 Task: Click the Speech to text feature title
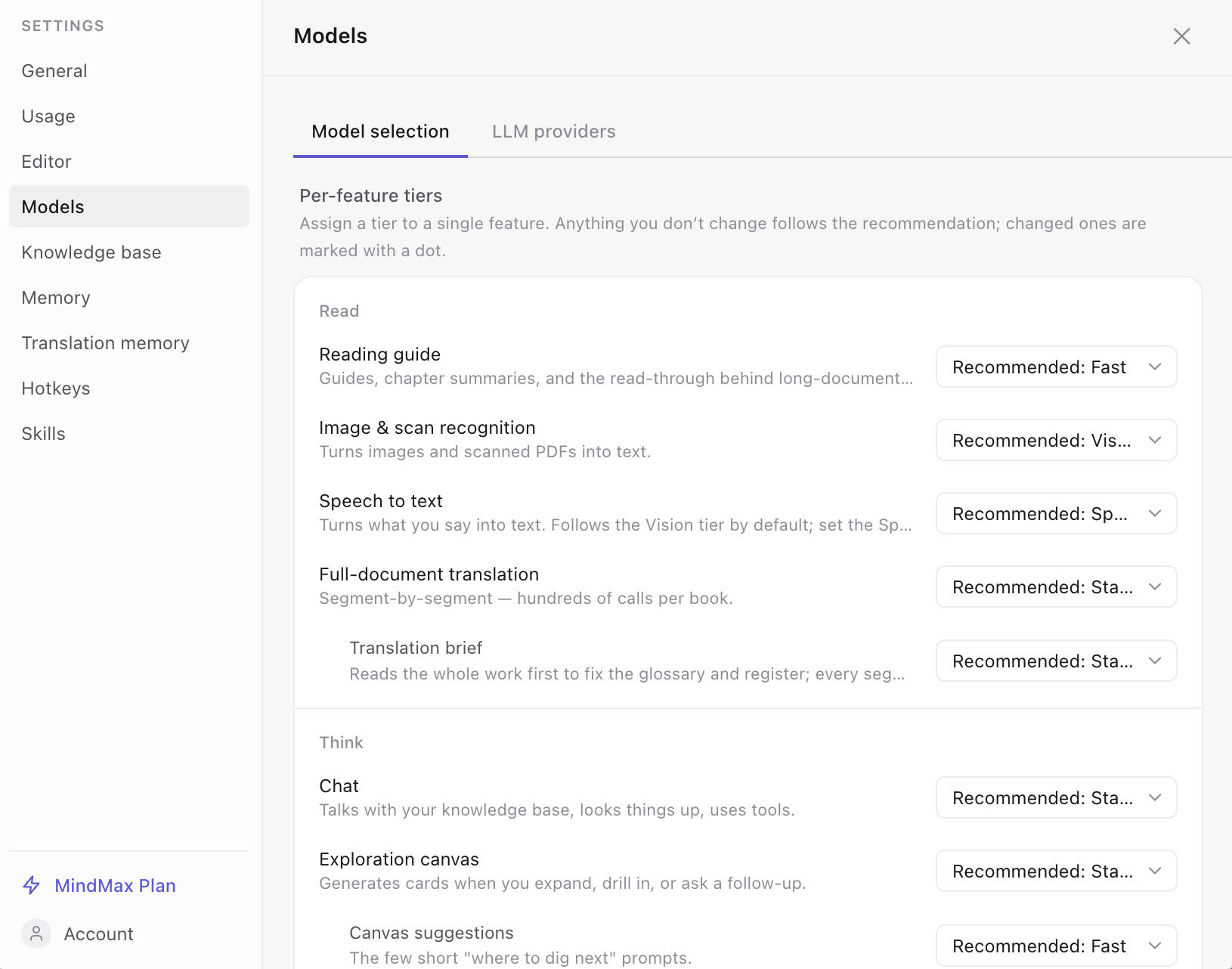click(381, 501)
